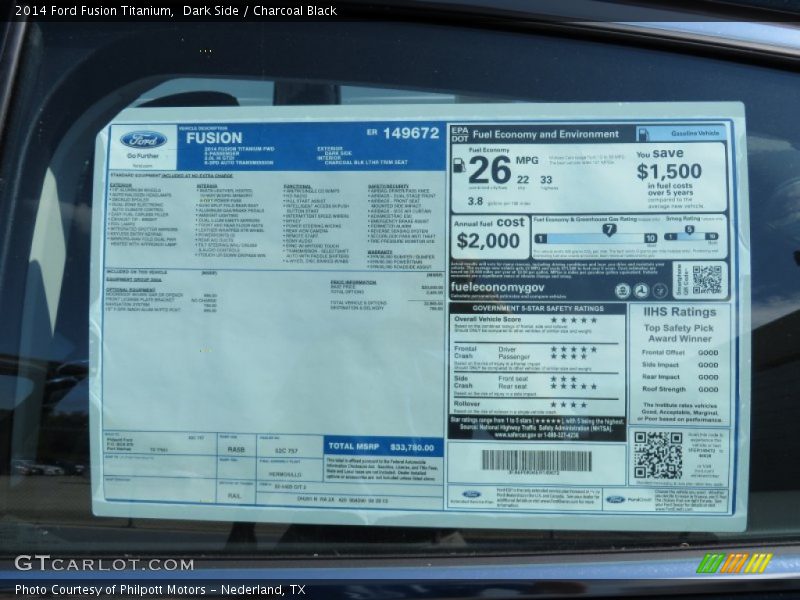This screenshot has width=800, height=600.
Task: Click the marker 5 on smog rating scale
Action: coord(689,229)
